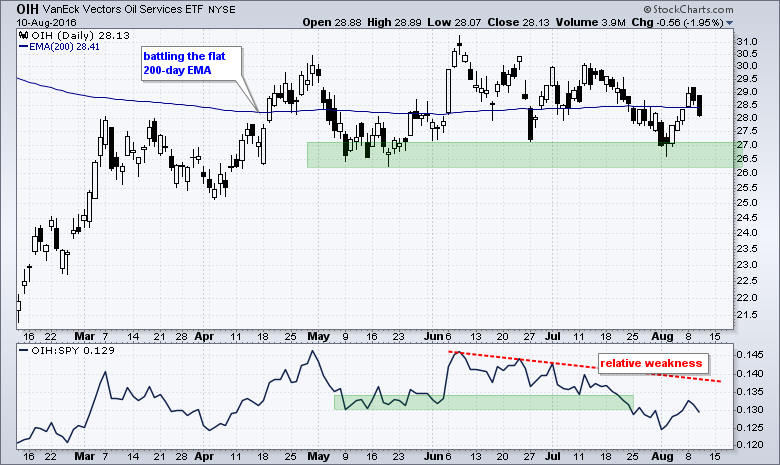The image size is (780, 465).
Task: Click the candlestick icon beside OIH (Daily)
Action: point(24,35)
